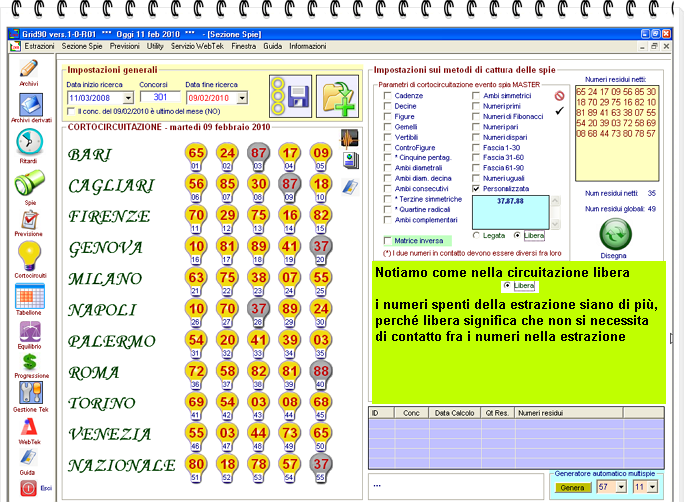Open the Ritardi clock icon
Screen dimensions: 684x502
point(28,143)
